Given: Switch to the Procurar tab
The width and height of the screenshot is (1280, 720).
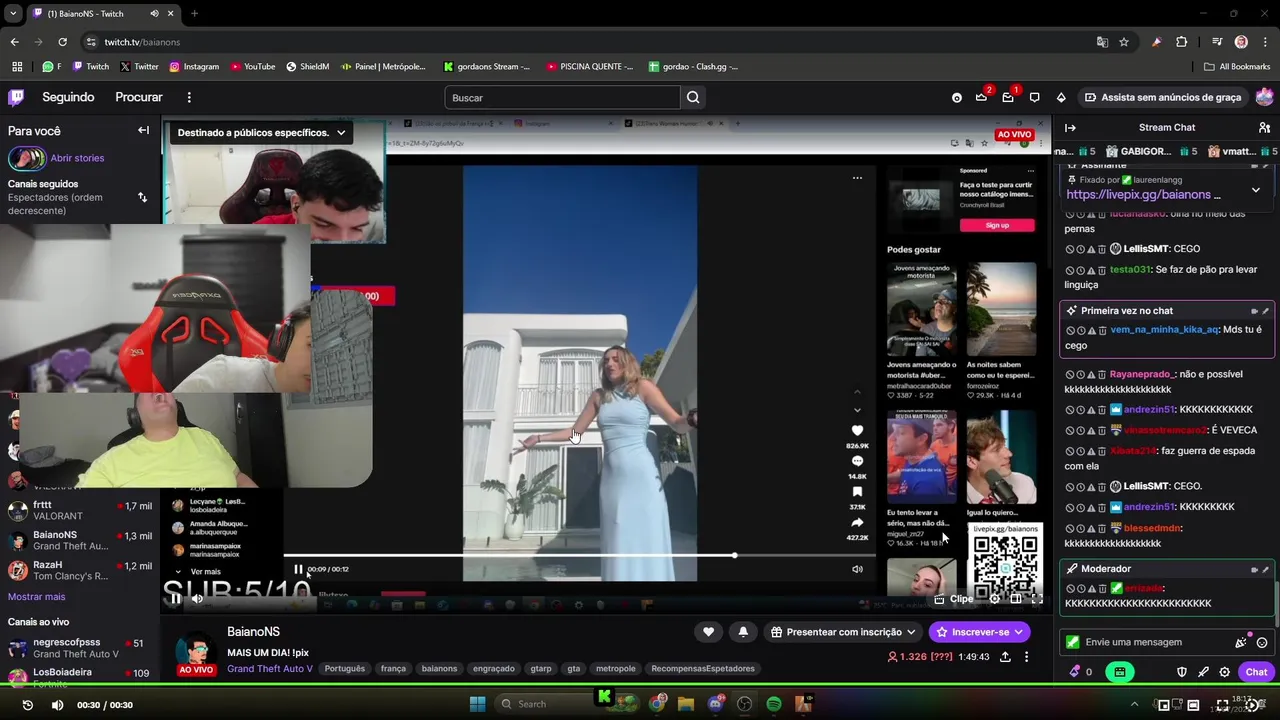Looking at the screenshot, I should pyautogui.click(x=139, y=97).
